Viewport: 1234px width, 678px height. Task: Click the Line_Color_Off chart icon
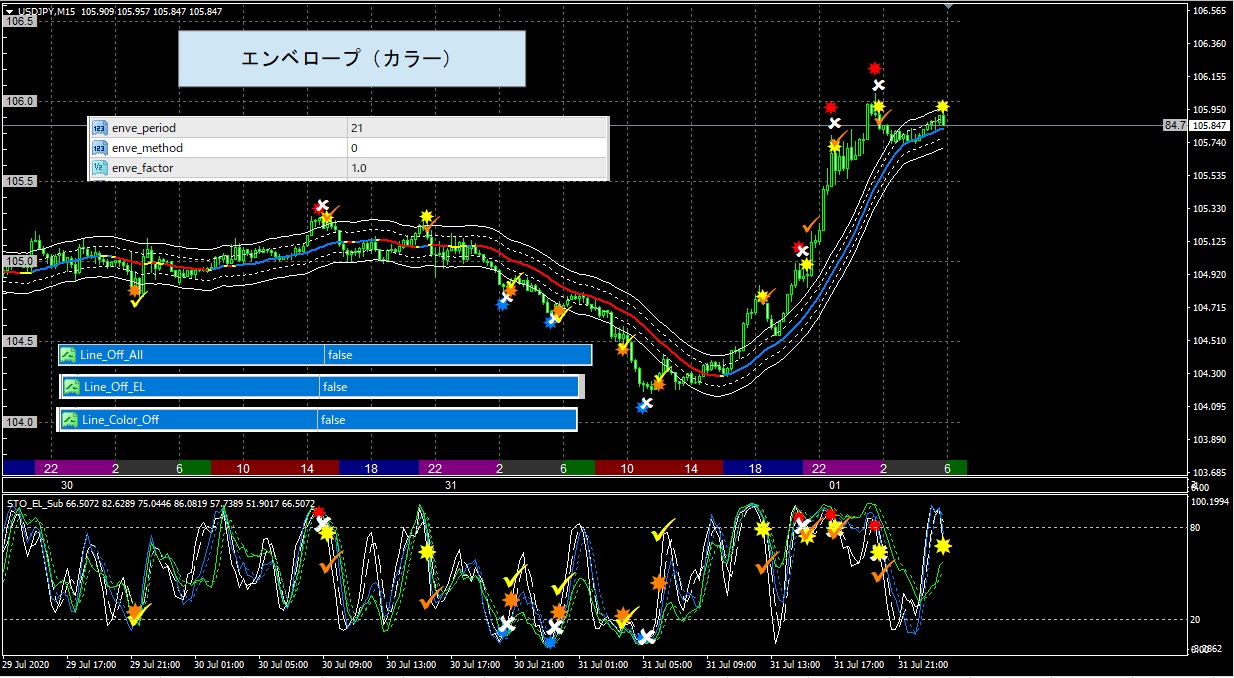point(70,420)
